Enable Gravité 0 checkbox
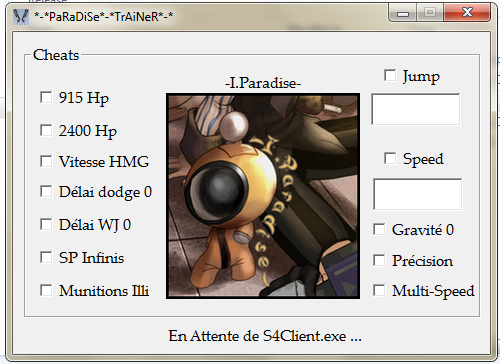 click(x=379, y=229)
